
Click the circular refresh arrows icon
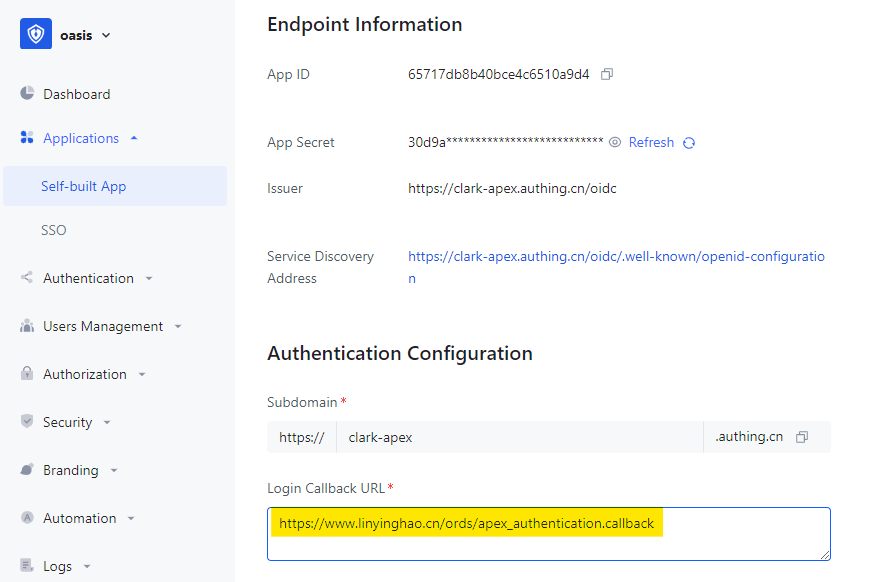pos(689,143)
